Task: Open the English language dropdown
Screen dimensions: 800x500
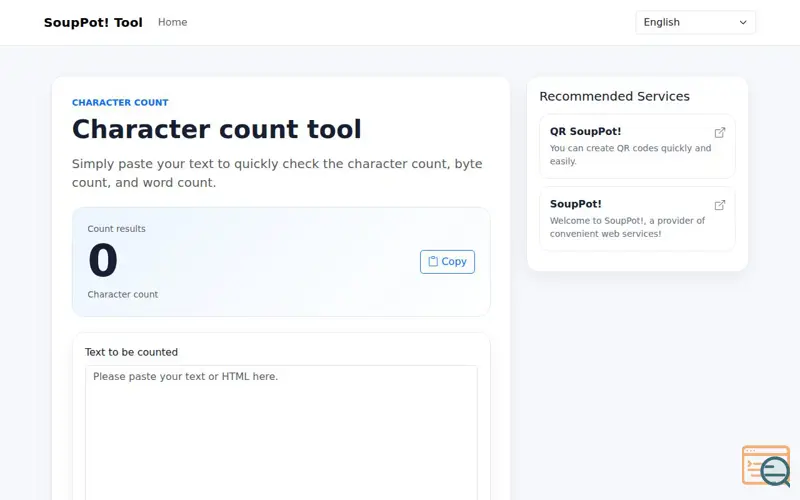Action: point(695,22)
